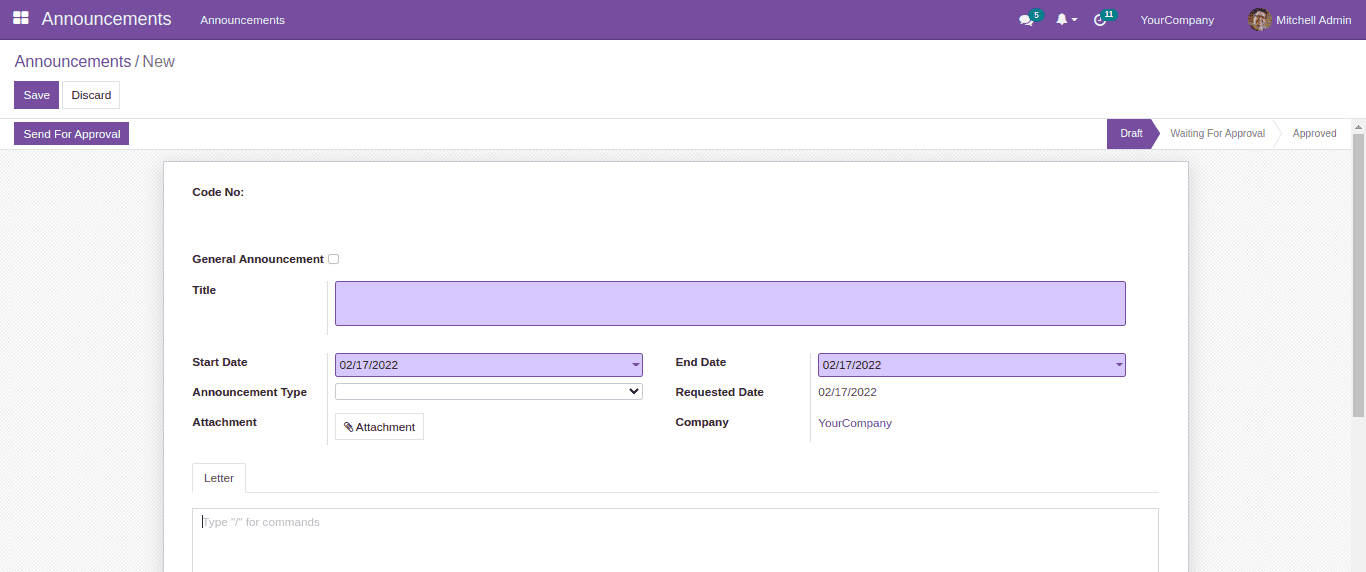Select the Letter tab

219,478
